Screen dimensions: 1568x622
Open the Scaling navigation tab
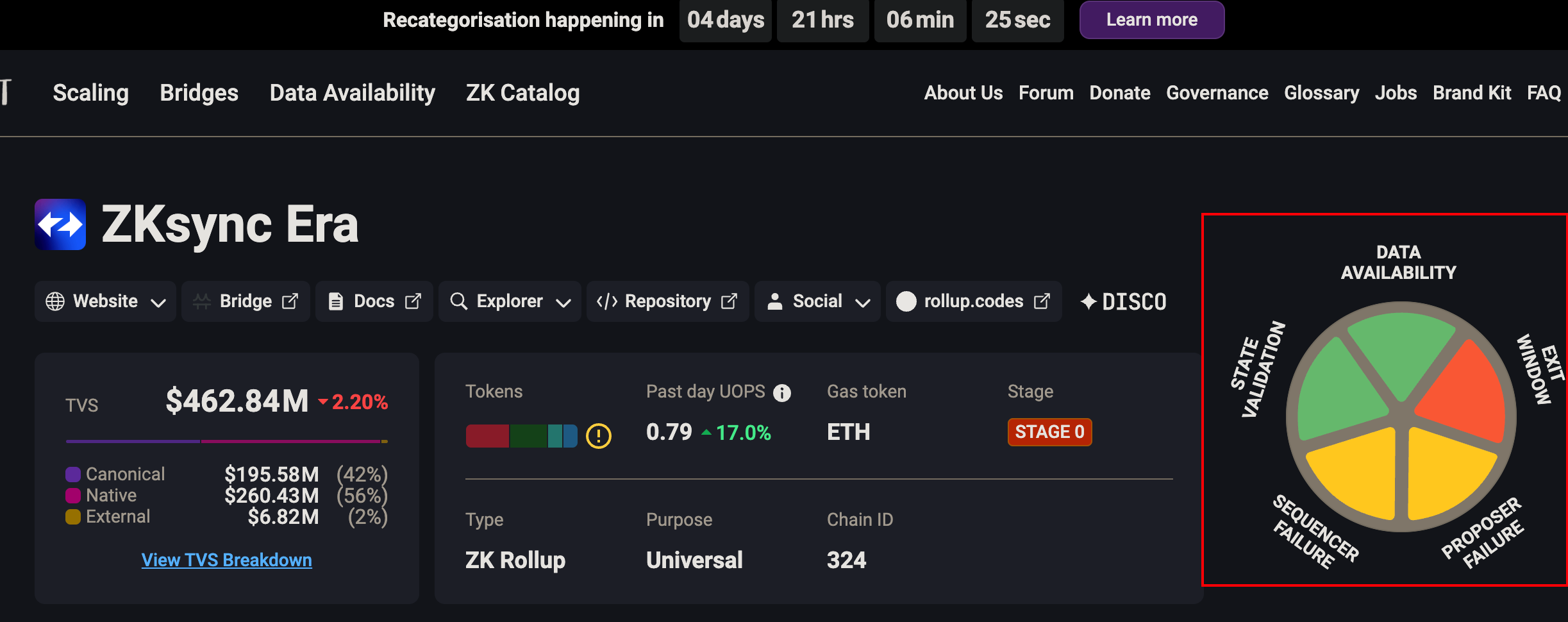coord(90,93)
